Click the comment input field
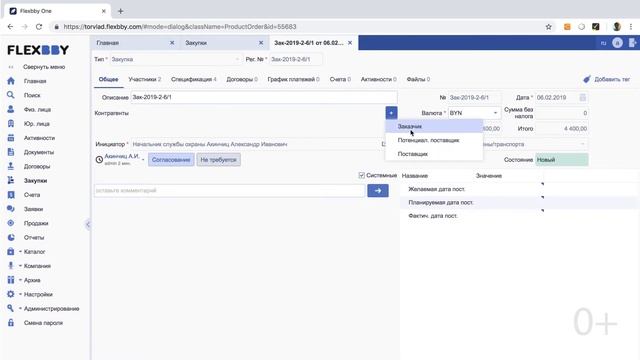Viewport: 640px width, 360px height. tap(229, 191)
